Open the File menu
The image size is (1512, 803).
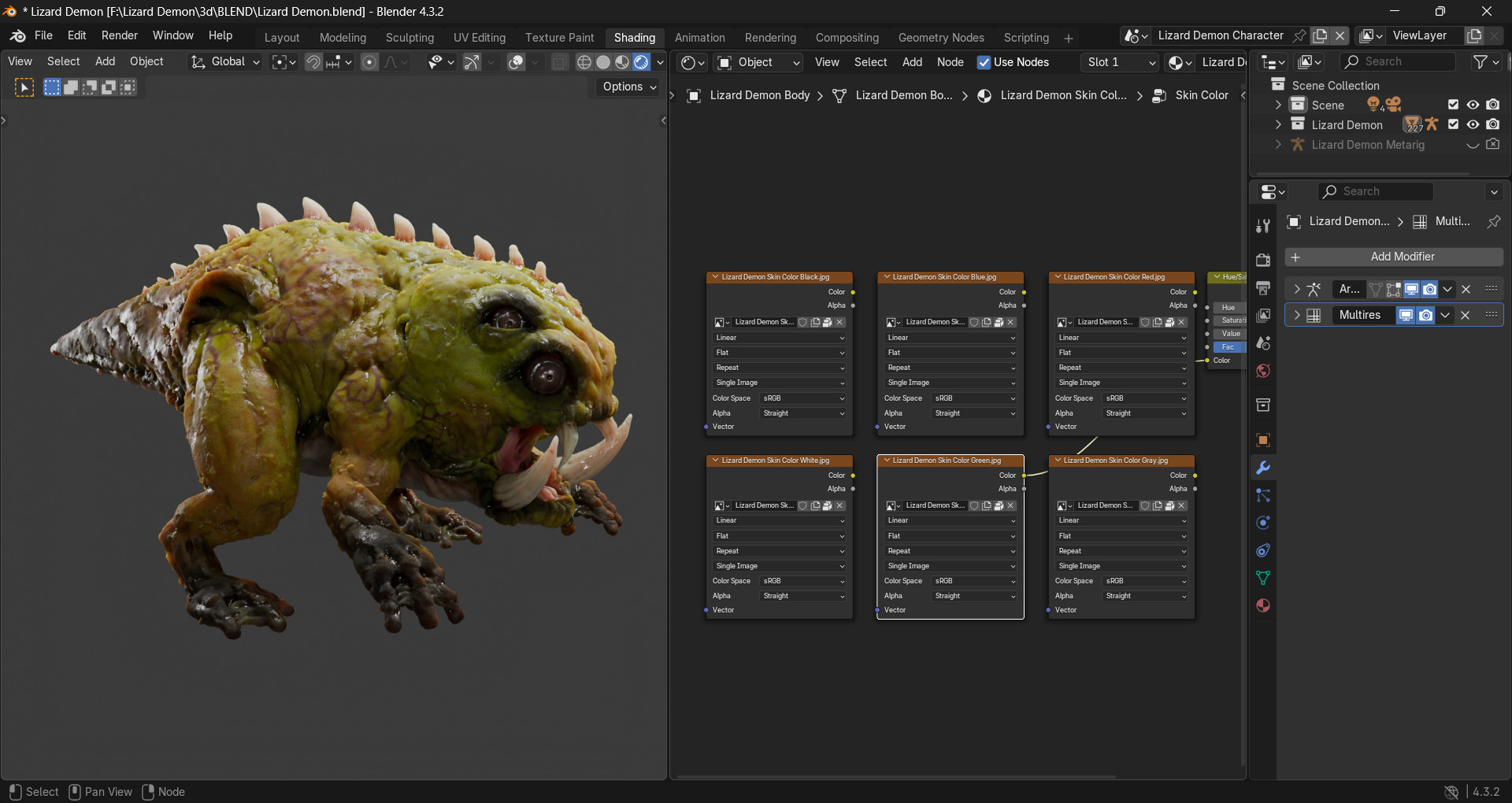click(43, 35)
